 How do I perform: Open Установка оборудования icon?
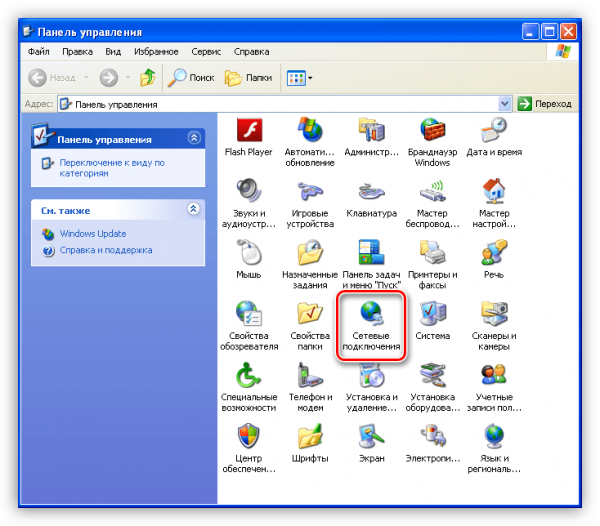click(x=432, y=375)
